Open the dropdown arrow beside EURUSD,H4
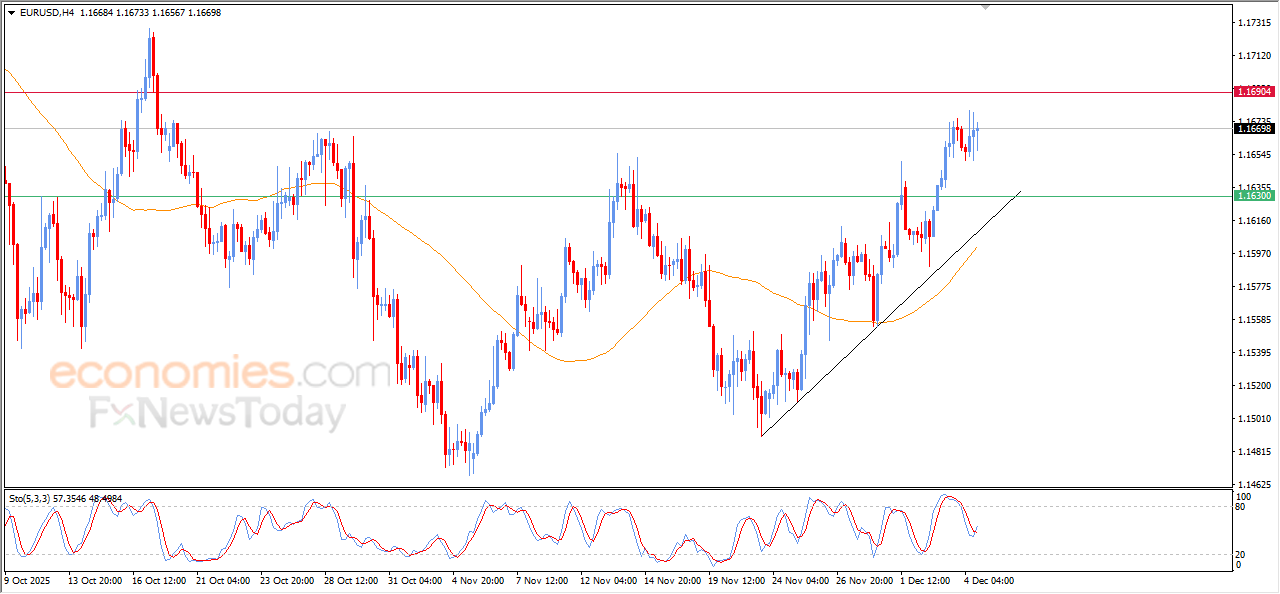 point(11,11)
